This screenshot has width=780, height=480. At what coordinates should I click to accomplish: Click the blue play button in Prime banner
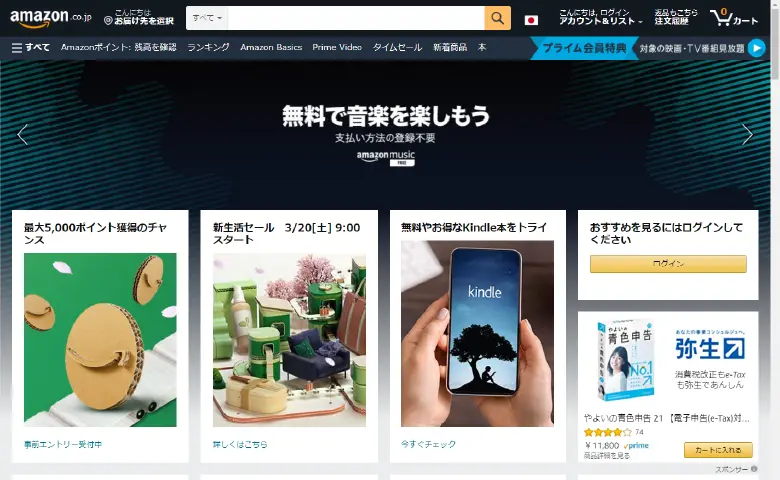757,48
